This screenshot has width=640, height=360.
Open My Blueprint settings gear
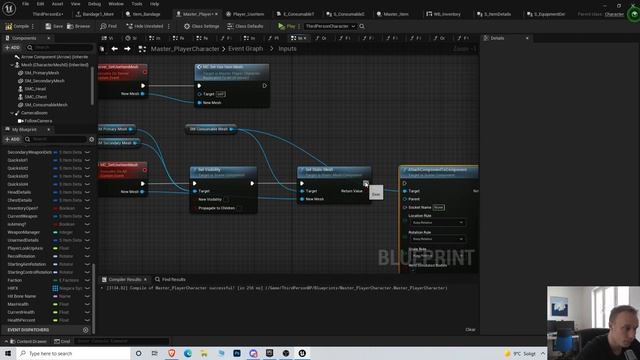coord(91,139)
